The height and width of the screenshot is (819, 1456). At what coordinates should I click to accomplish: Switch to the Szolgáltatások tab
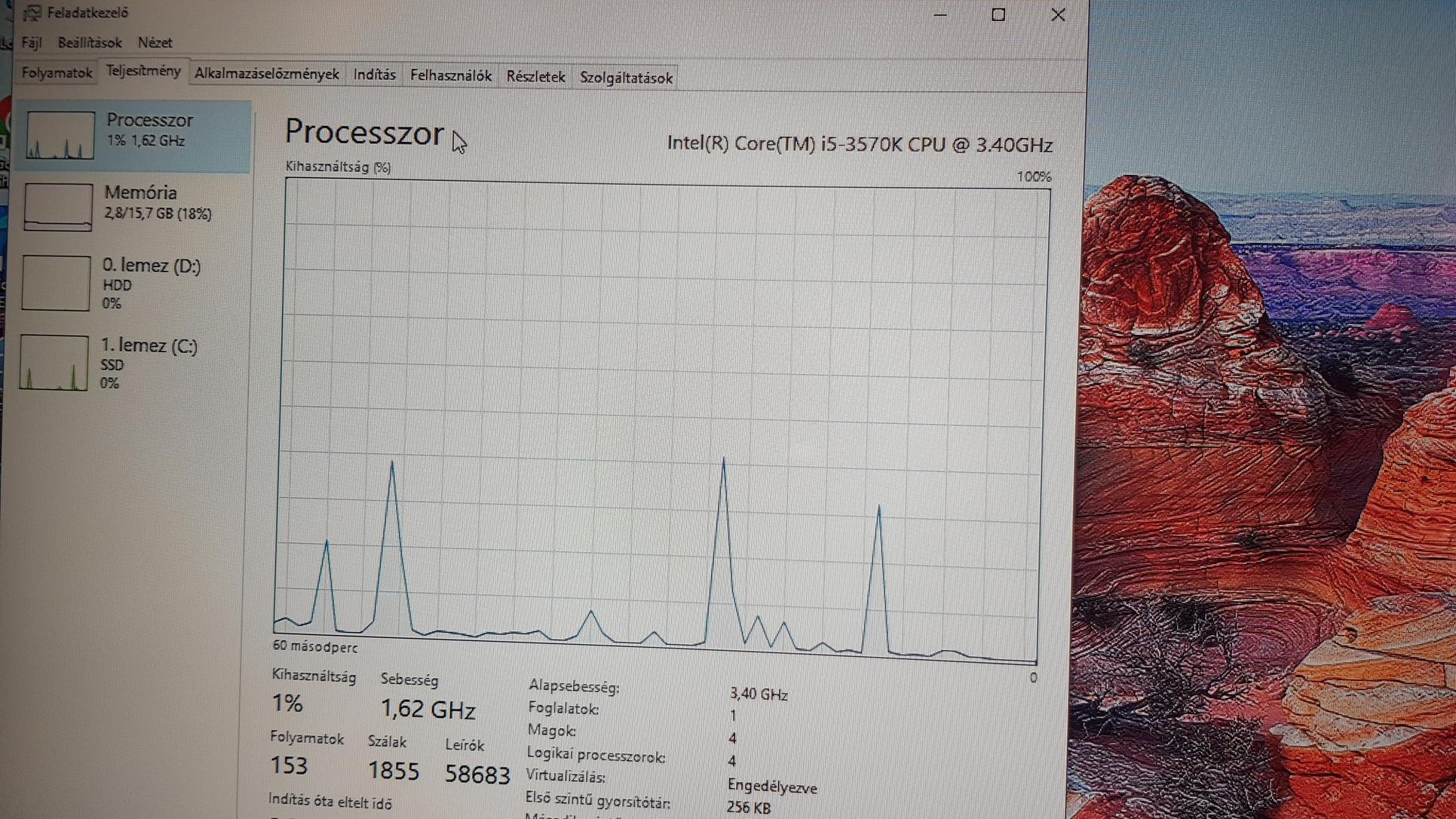click(626, 78)
